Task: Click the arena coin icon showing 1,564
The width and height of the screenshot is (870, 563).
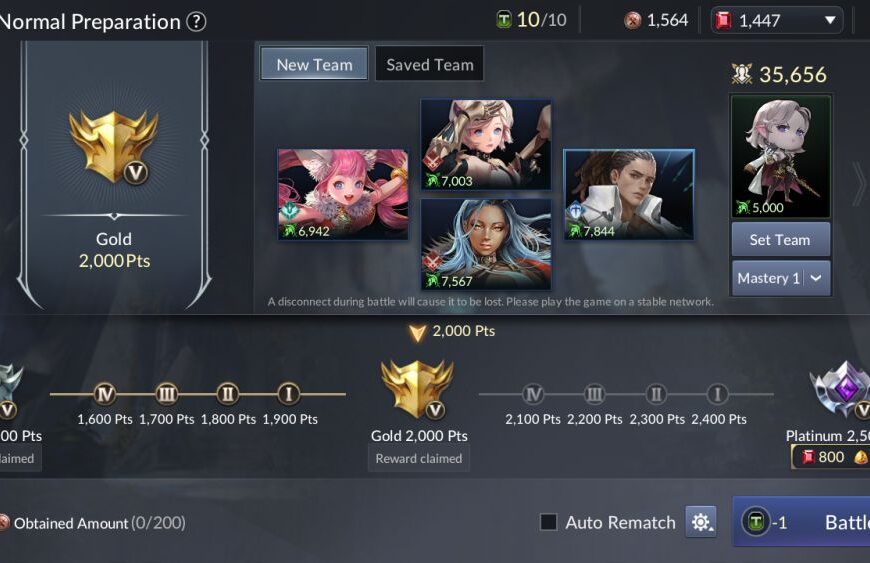Action: tap(633, 21)
